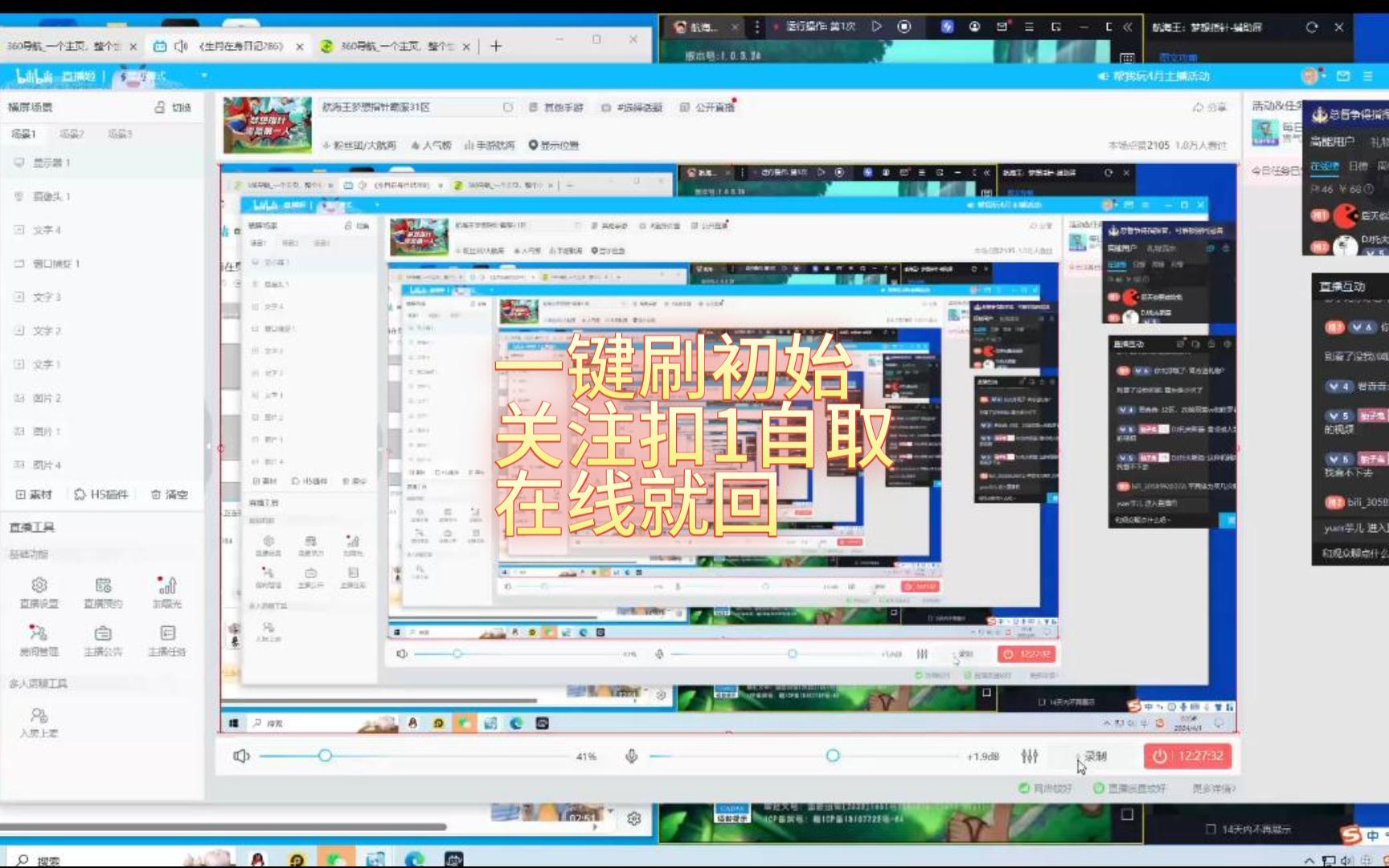The height and width of the screenshot is (868, 1389).
Task: Open 手游航海 chart entry
Action: [490, 145]
